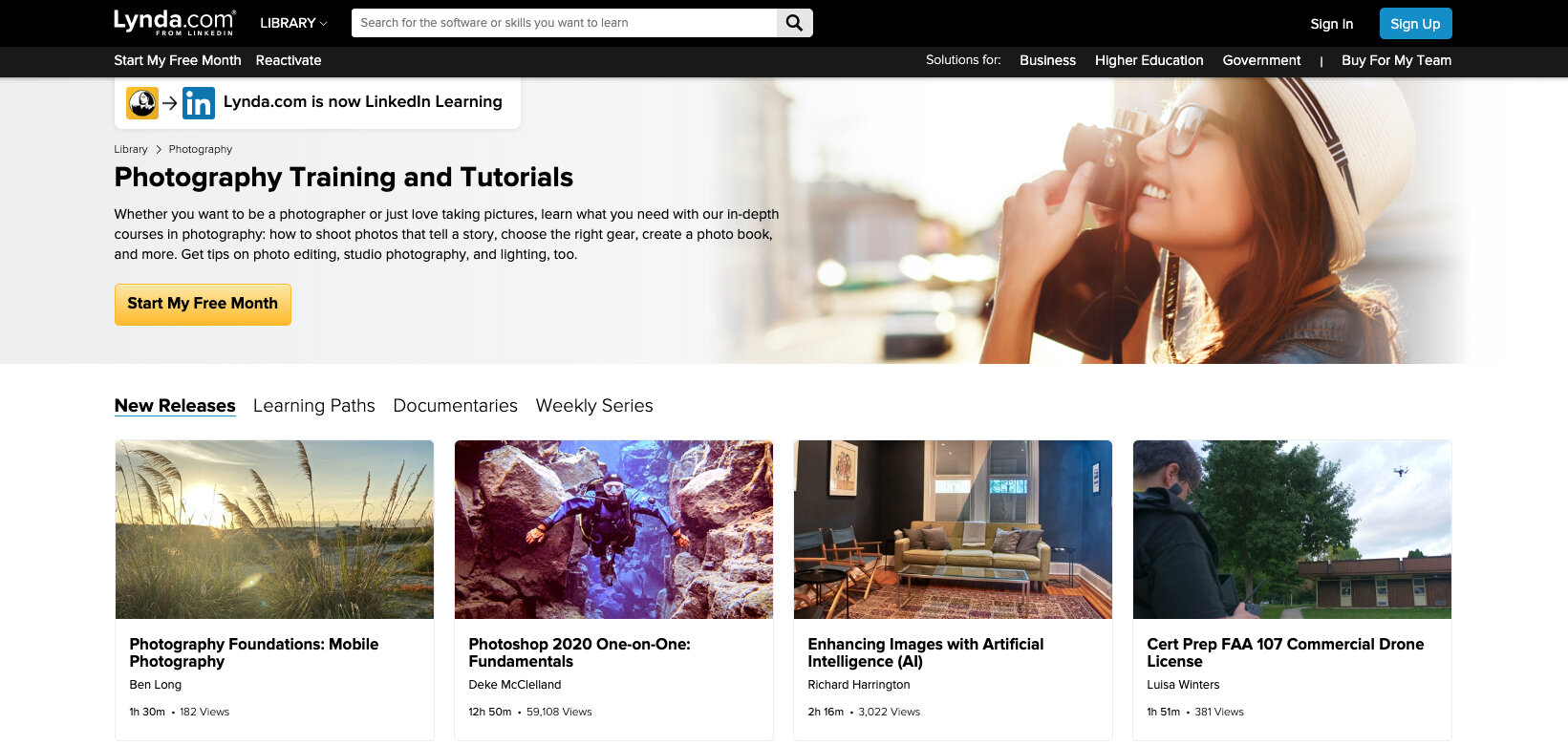
Task: Click the 'Solutions for:' label
Action: (963, 60)
